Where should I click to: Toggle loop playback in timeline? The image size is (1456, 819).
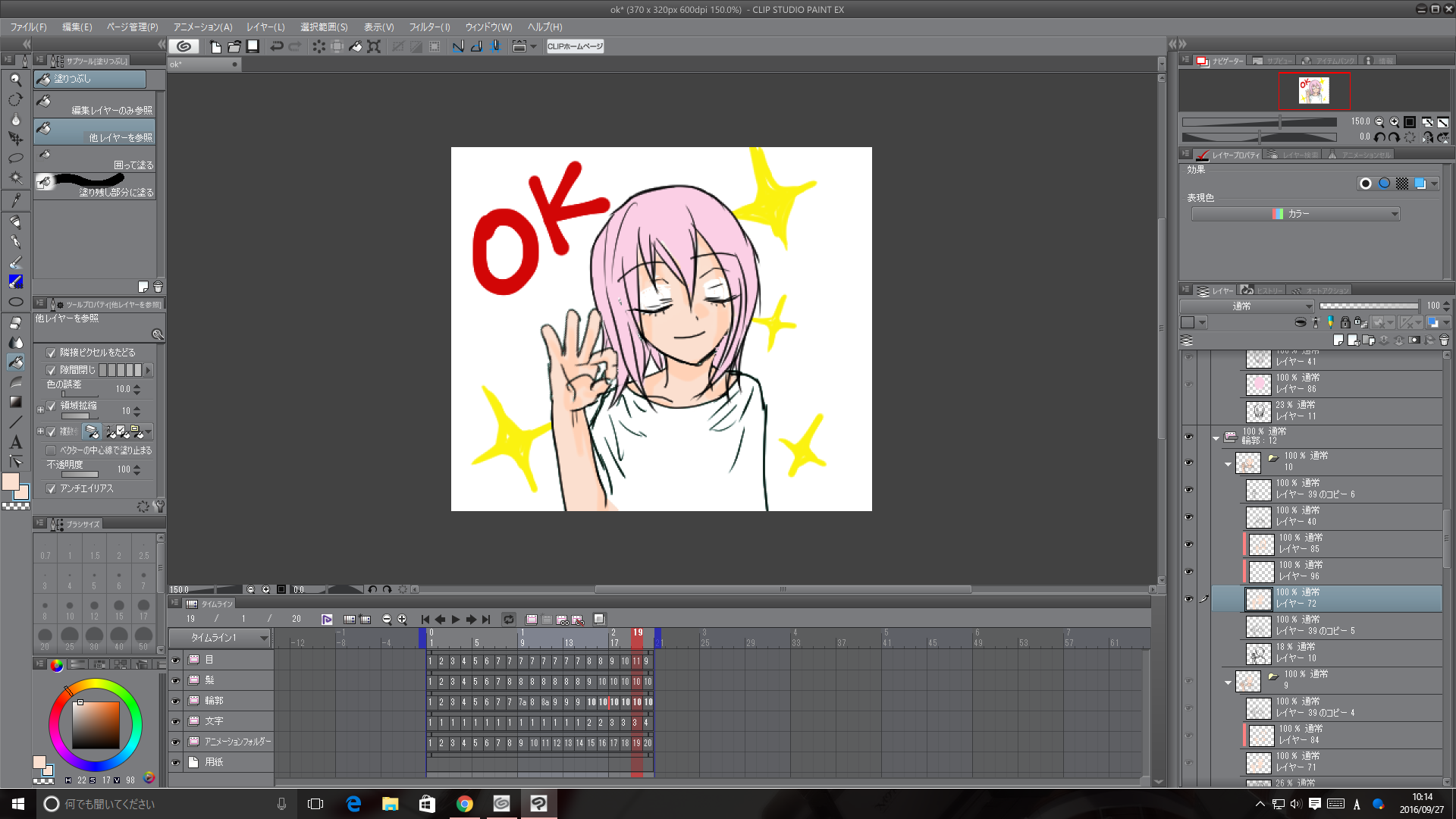coord(508,620)
